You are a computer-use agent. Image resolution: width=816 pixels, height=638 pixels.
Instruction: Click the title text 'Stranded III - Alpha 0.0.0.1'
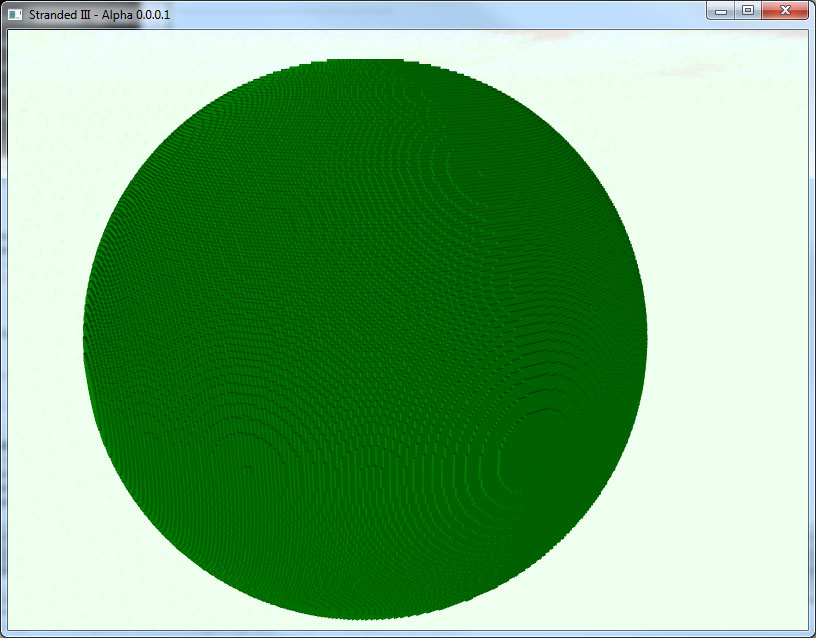pos(99,15)
